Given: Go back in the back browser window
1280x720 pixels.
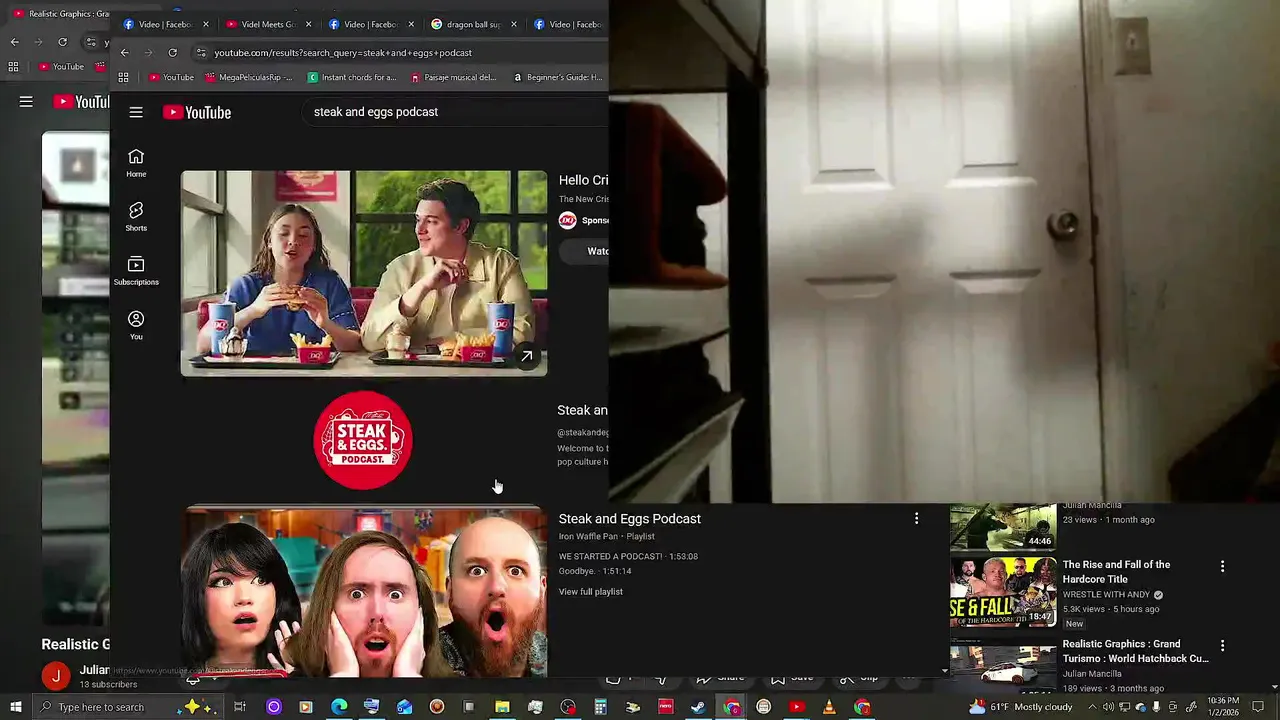Looking at the screenshot, I should click(14, 42).
